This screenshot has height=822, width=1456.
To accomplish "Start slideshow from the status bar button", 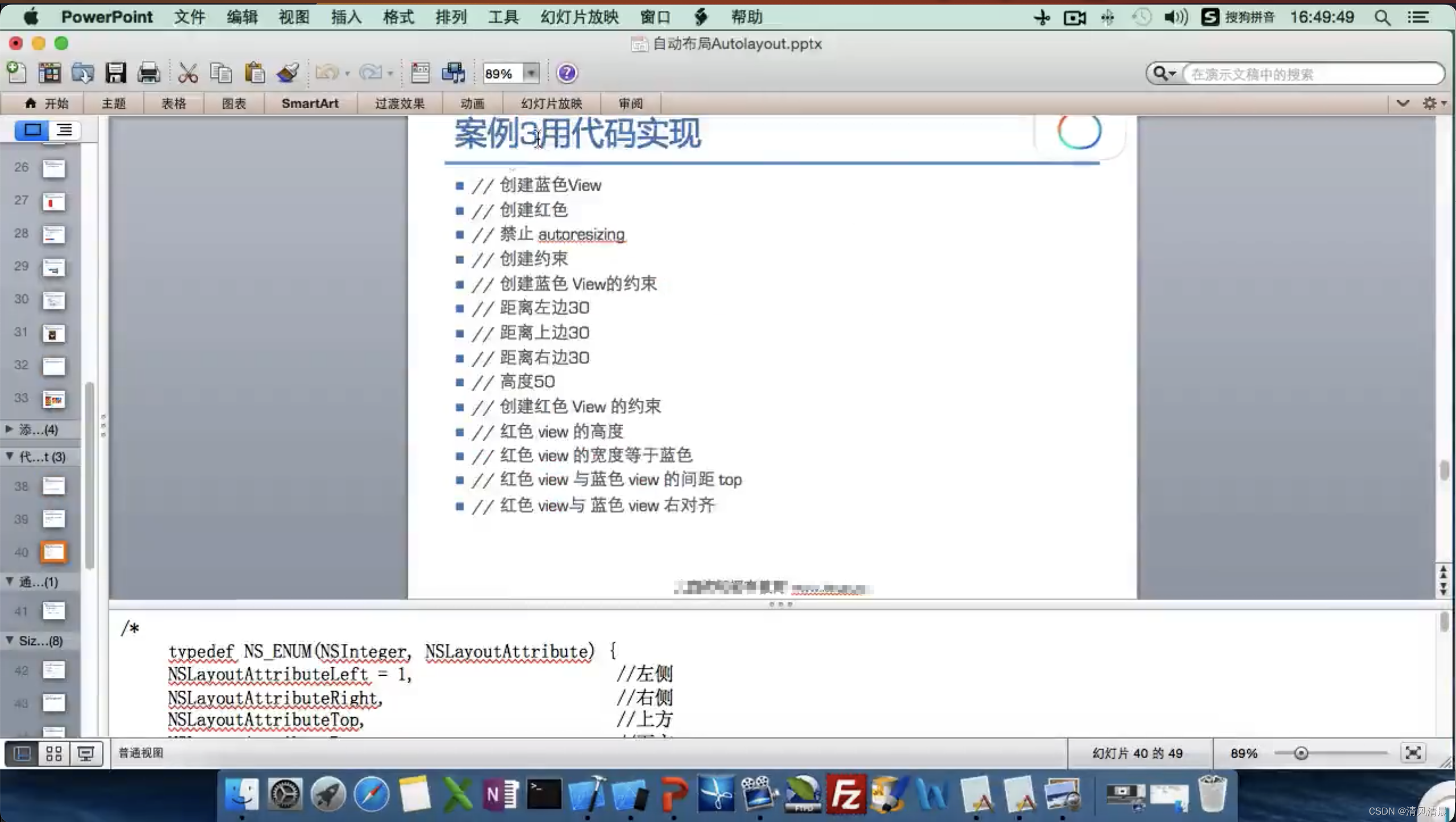I will pos(86,754).
